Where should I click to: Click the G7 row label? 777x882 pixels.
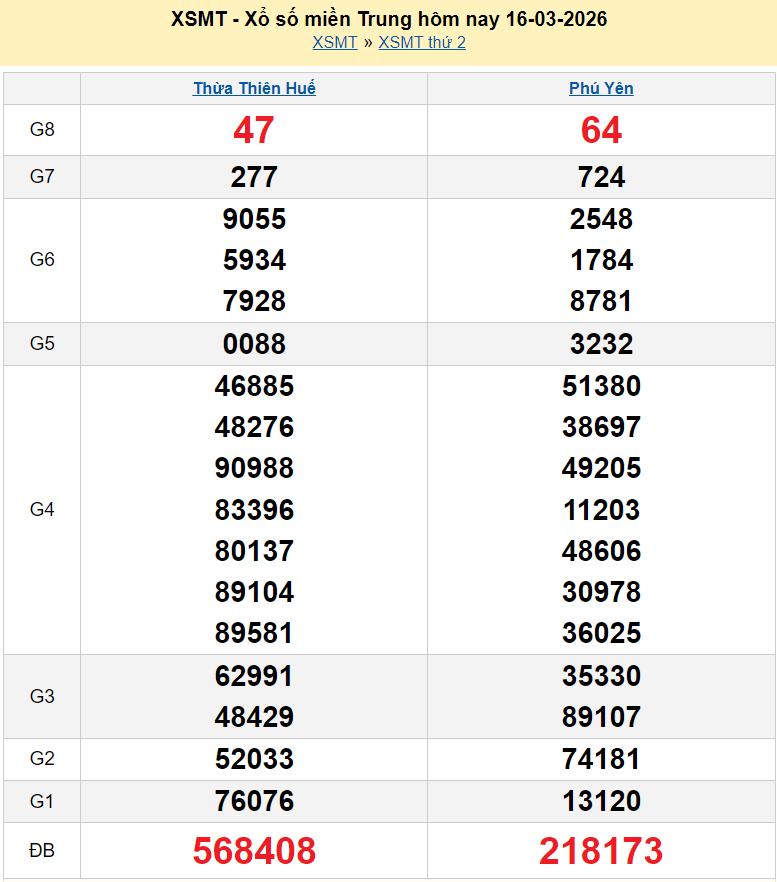(x=42, y=177)
